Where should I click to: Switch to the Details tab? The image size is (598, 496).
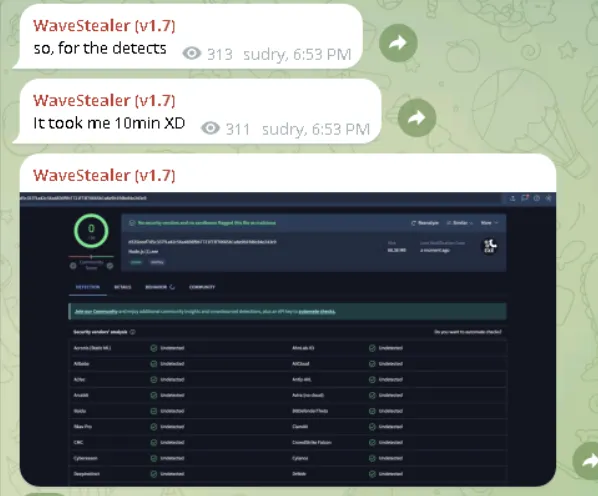pyautogui.click(x=123, y=287)
